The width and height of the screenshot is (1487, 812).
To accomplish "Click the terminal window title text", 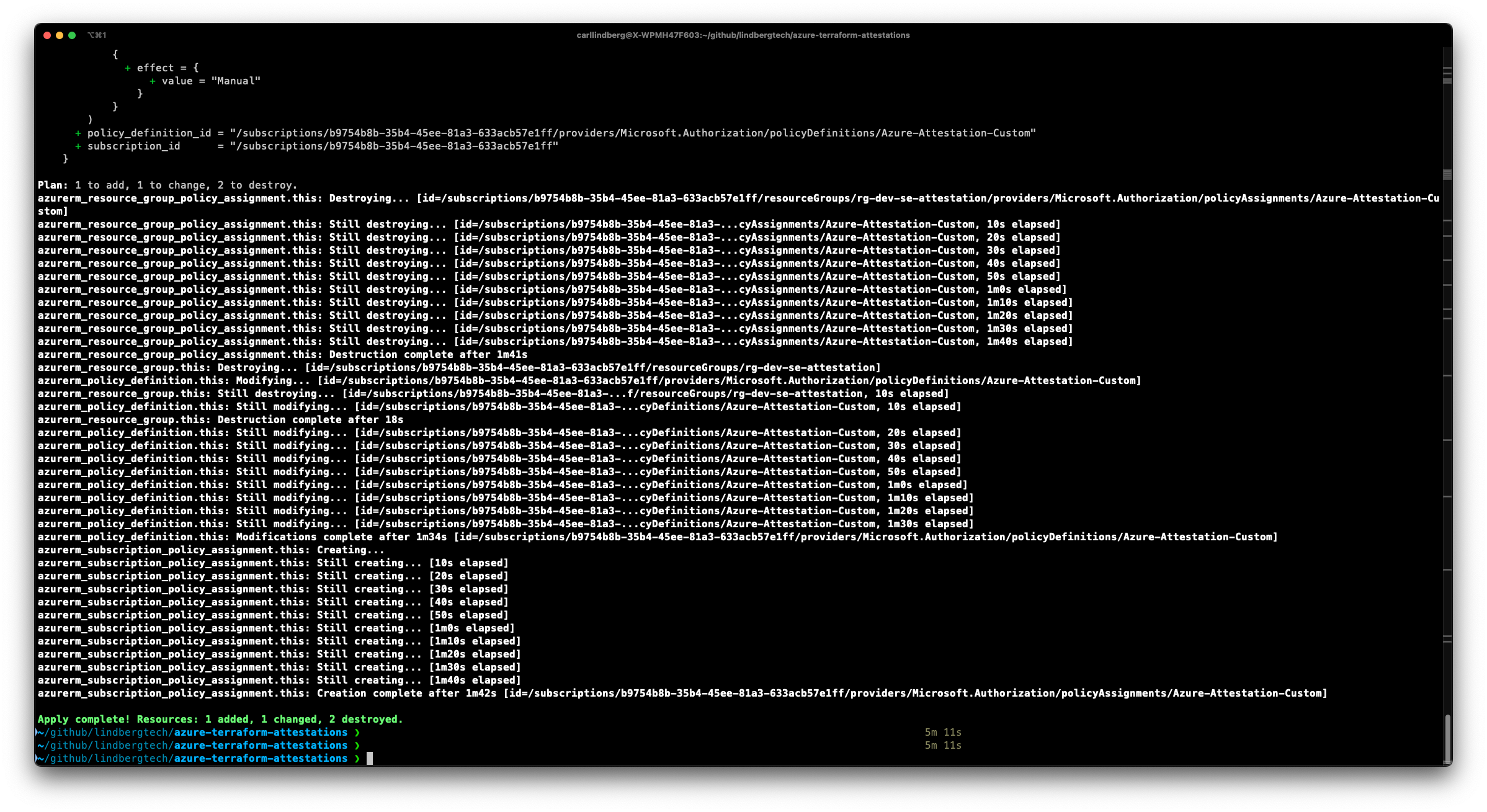I will click(x=743, y=35).
